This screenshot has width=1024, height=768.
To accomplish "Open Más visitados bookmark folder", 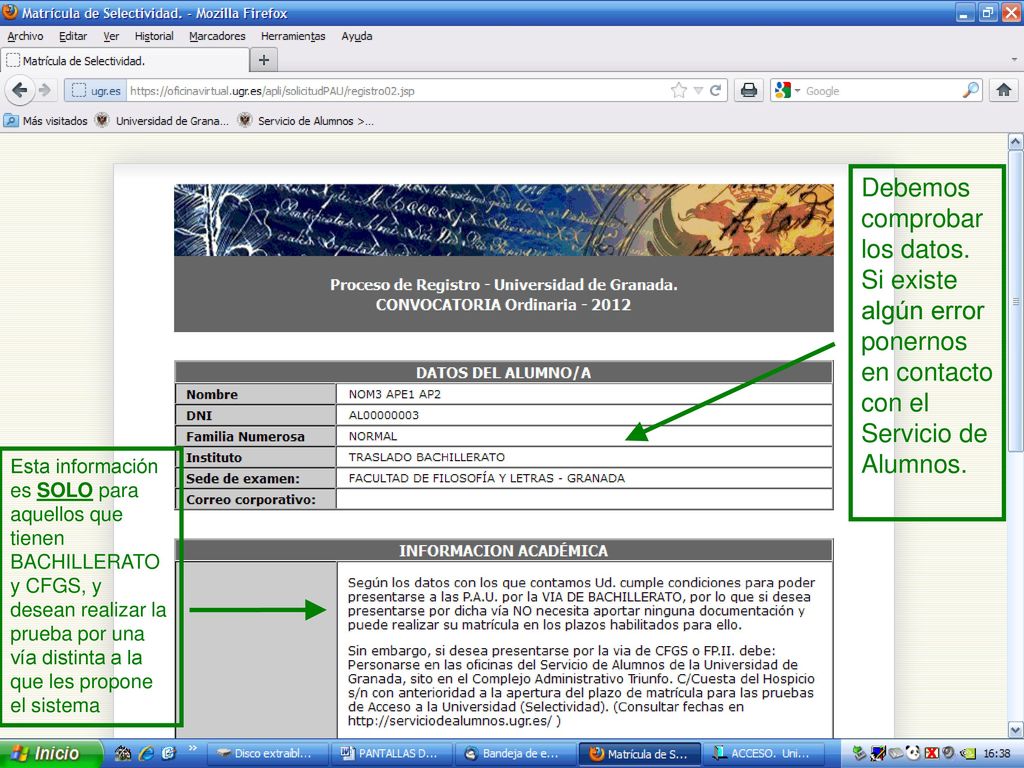I will (46, 121).
